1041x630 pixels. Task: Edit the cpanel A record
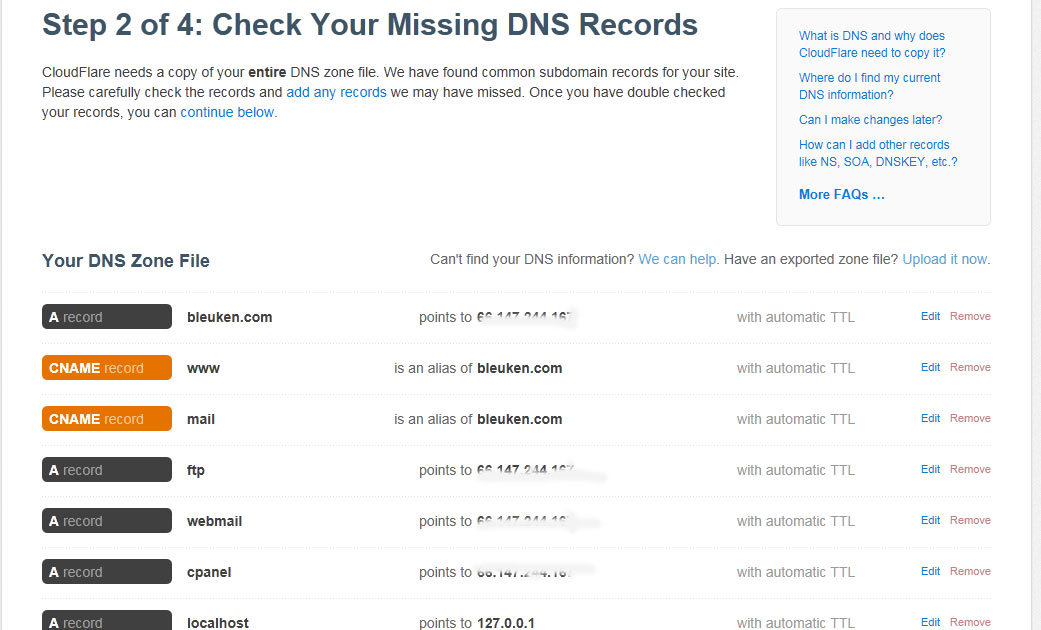[930, 572]
